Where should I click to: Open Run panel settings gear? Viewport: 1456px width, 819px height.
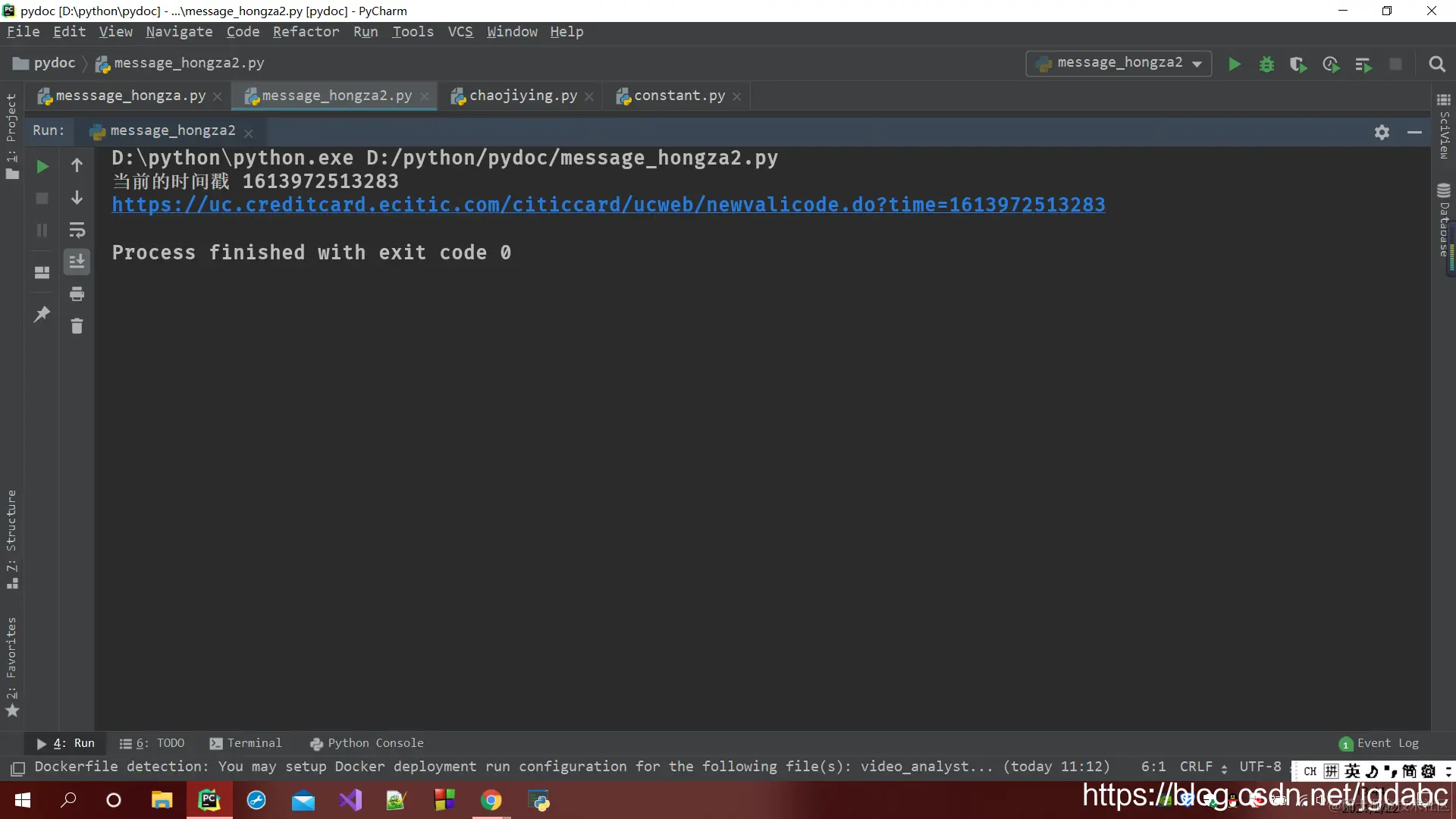pyautogui.click(x=1382, y=132)
